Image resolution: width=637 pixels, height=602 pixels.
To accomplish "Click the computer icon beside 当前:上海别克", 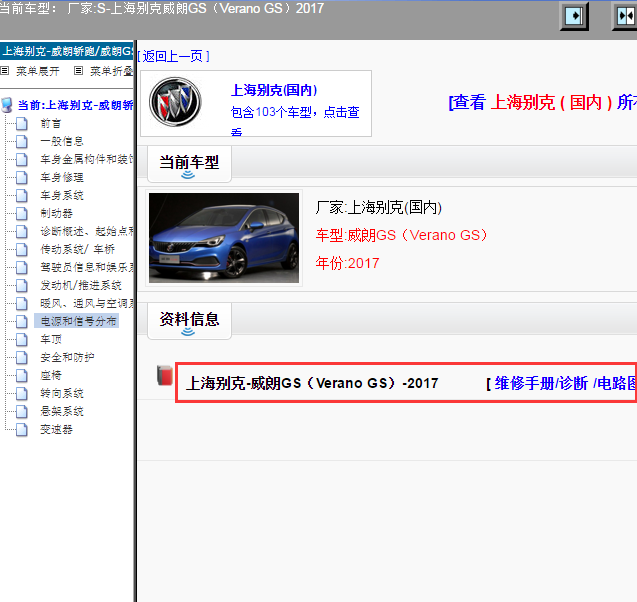I will click(x=7, y=105).
